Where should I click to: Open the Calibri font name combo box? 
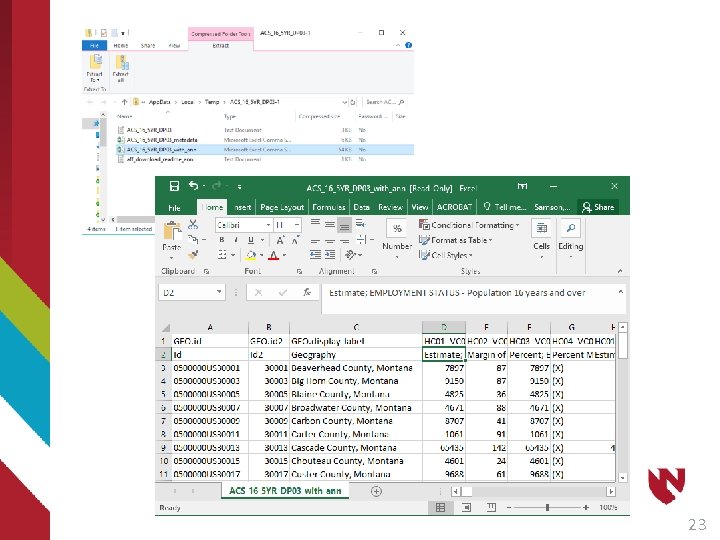pos(240,226)
